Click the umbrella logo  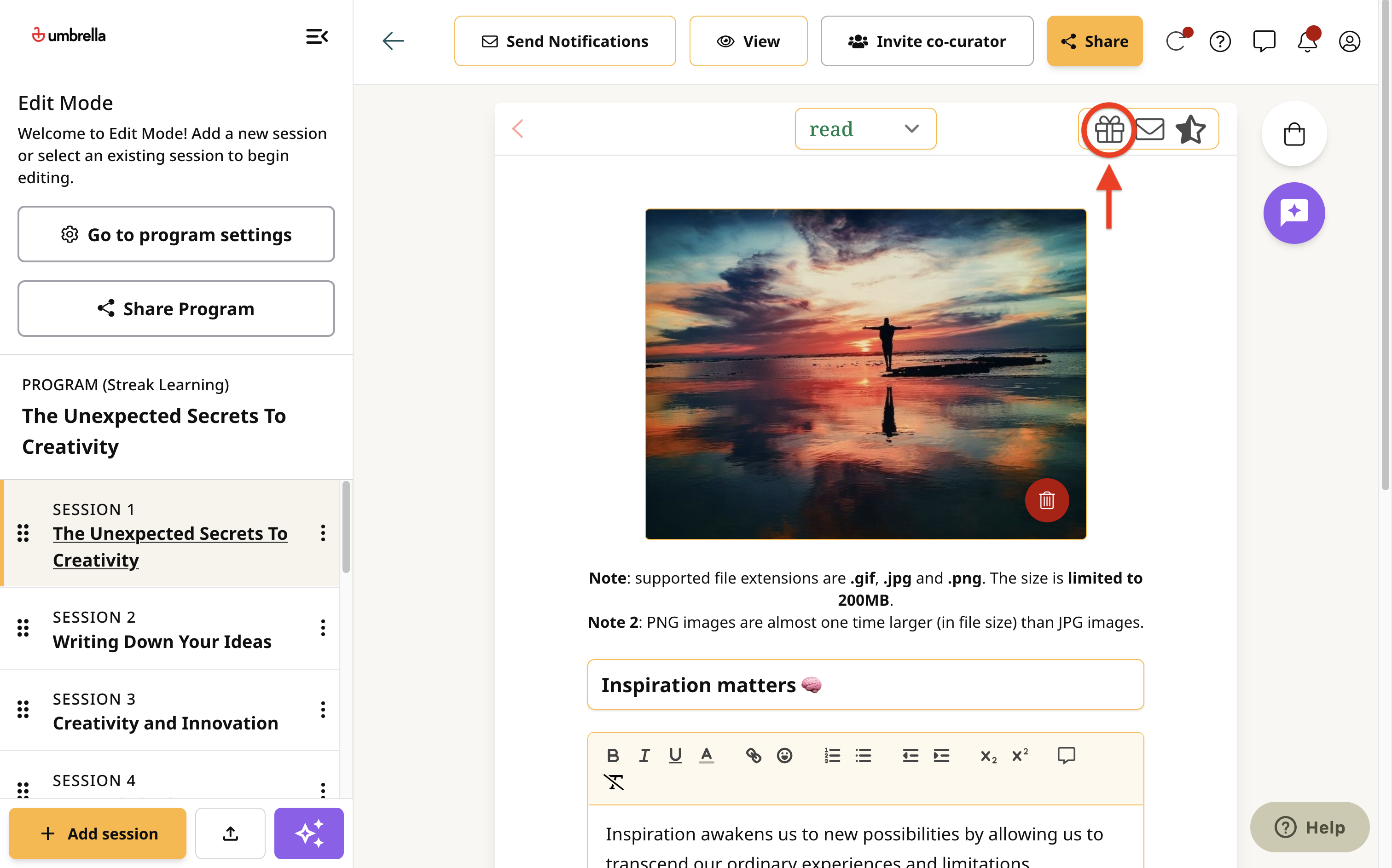68,35
